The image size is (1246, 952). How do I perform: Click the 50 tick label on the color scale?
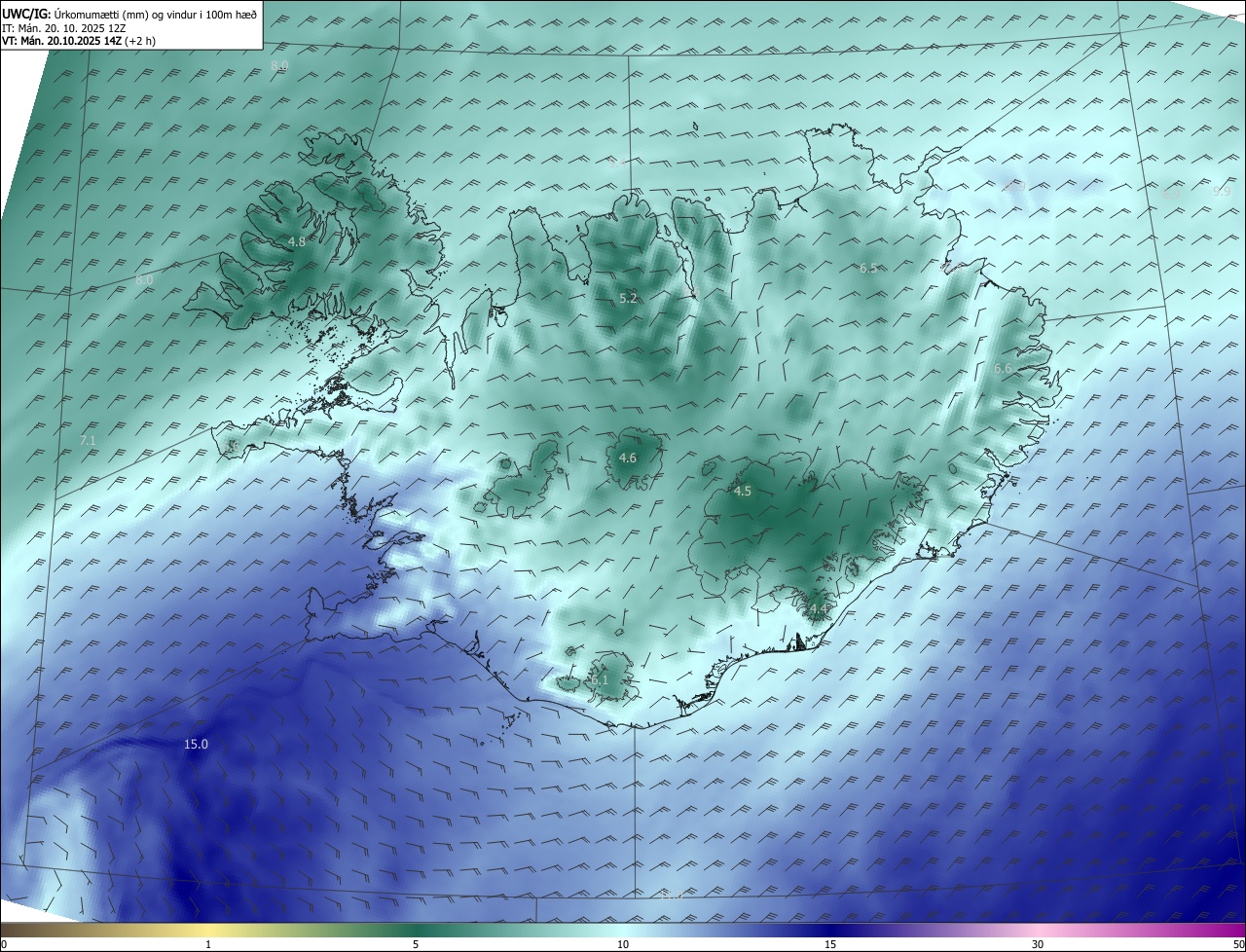1238,944
